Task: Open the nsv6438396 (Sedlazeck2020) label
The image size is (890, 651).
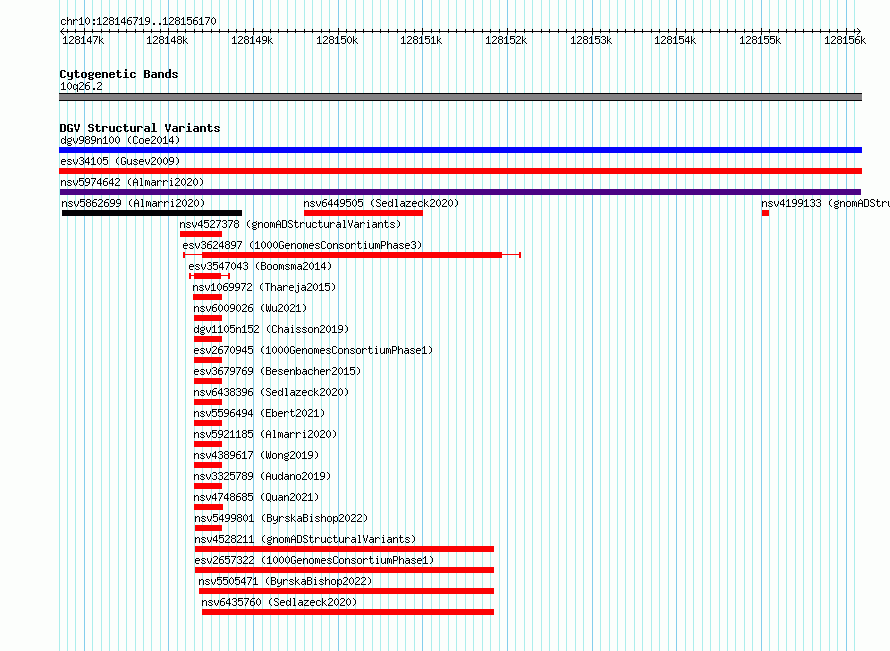Action: [x=271, y=392]
